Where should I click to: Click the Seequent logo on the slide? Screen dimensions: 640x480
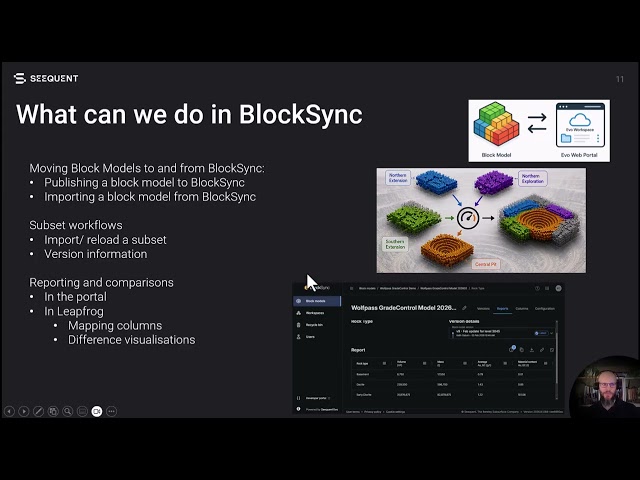[46, 78]
